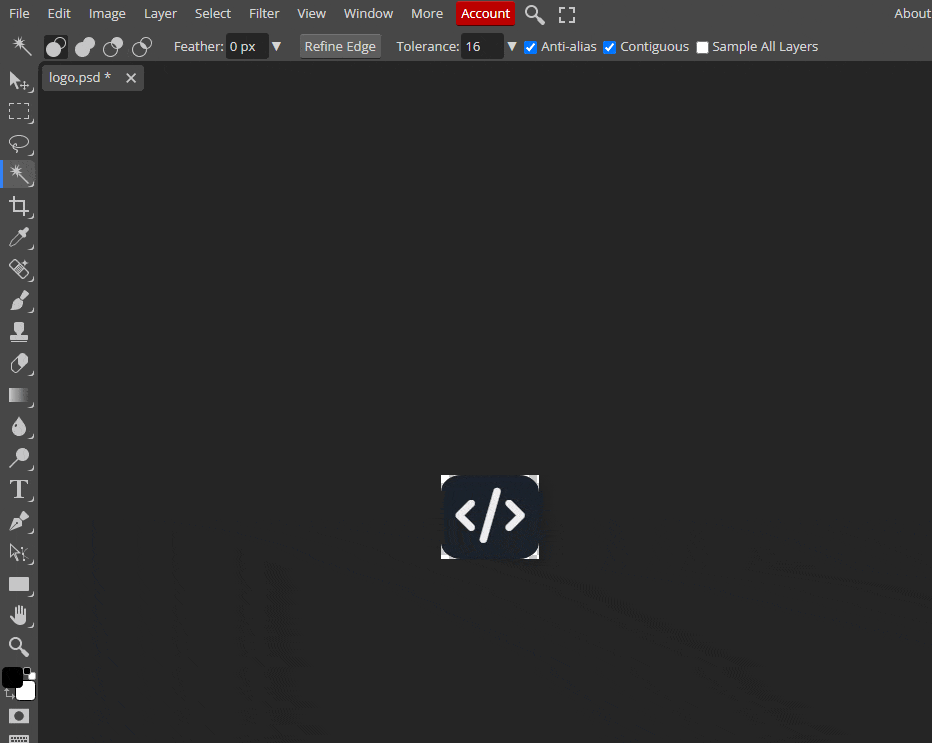Select the Hand tool
The height and width of the screenshot is (743, 932).
[x=19, y=615]
